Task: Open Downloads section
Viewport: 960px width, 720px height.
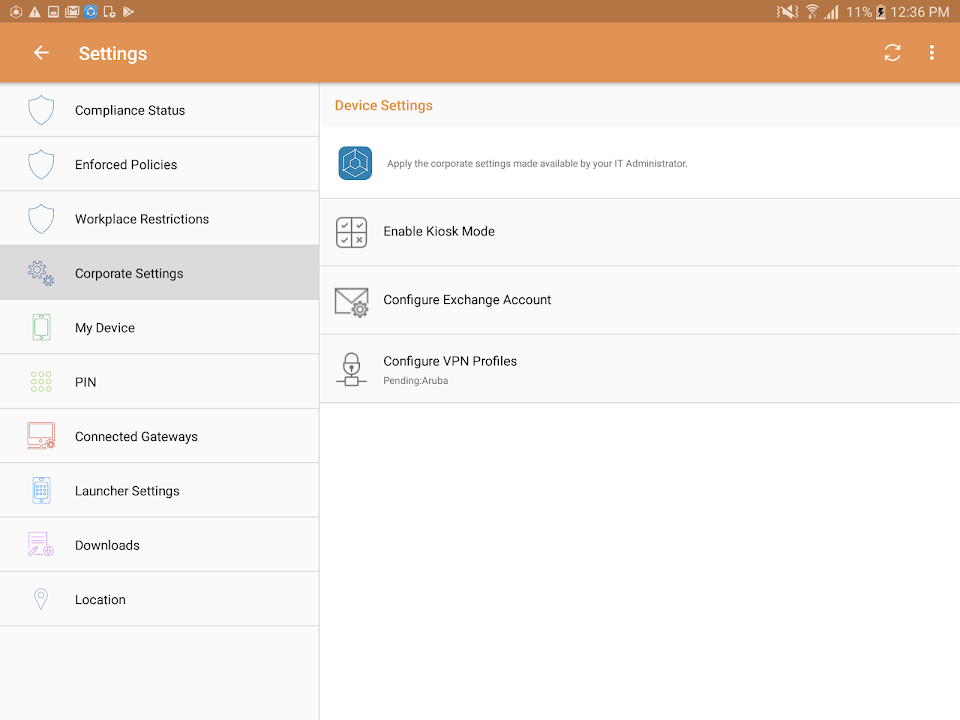Action: pyautogui.click(x=159, y=545)
